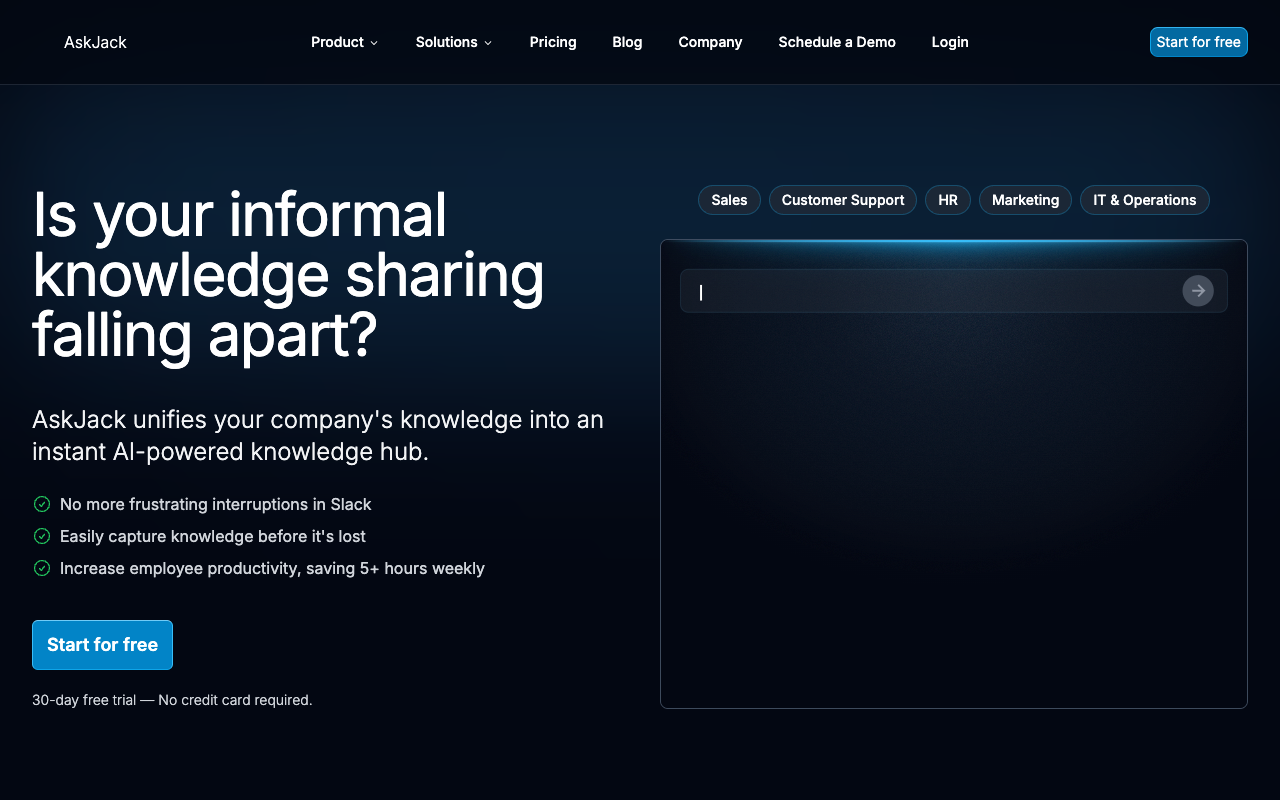Click the AskJack logo in header
Screen dimensions: 1280x800
coord(95,42)
